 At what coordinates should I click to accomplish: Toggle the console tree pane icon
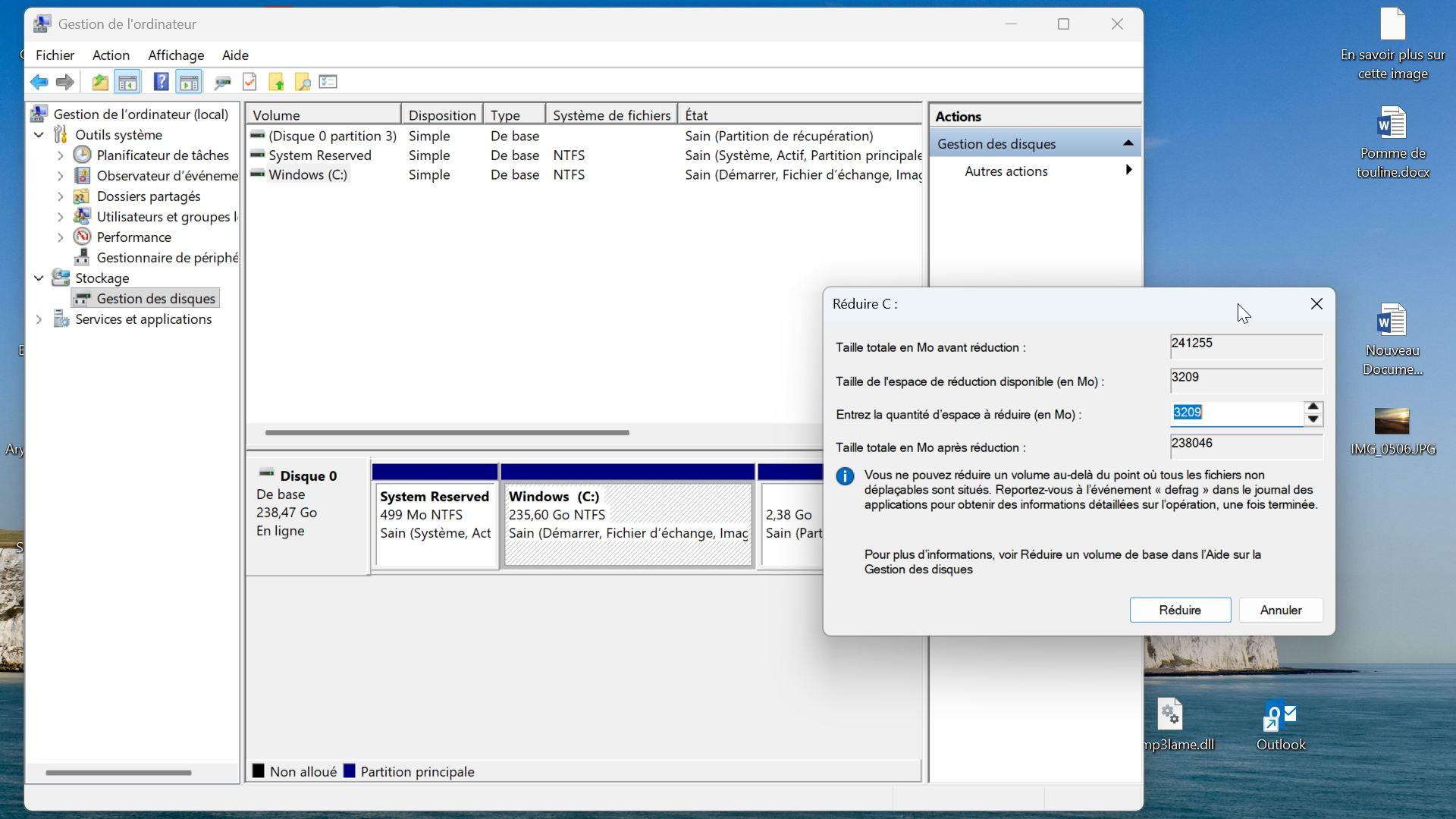[x=127, y=82]
